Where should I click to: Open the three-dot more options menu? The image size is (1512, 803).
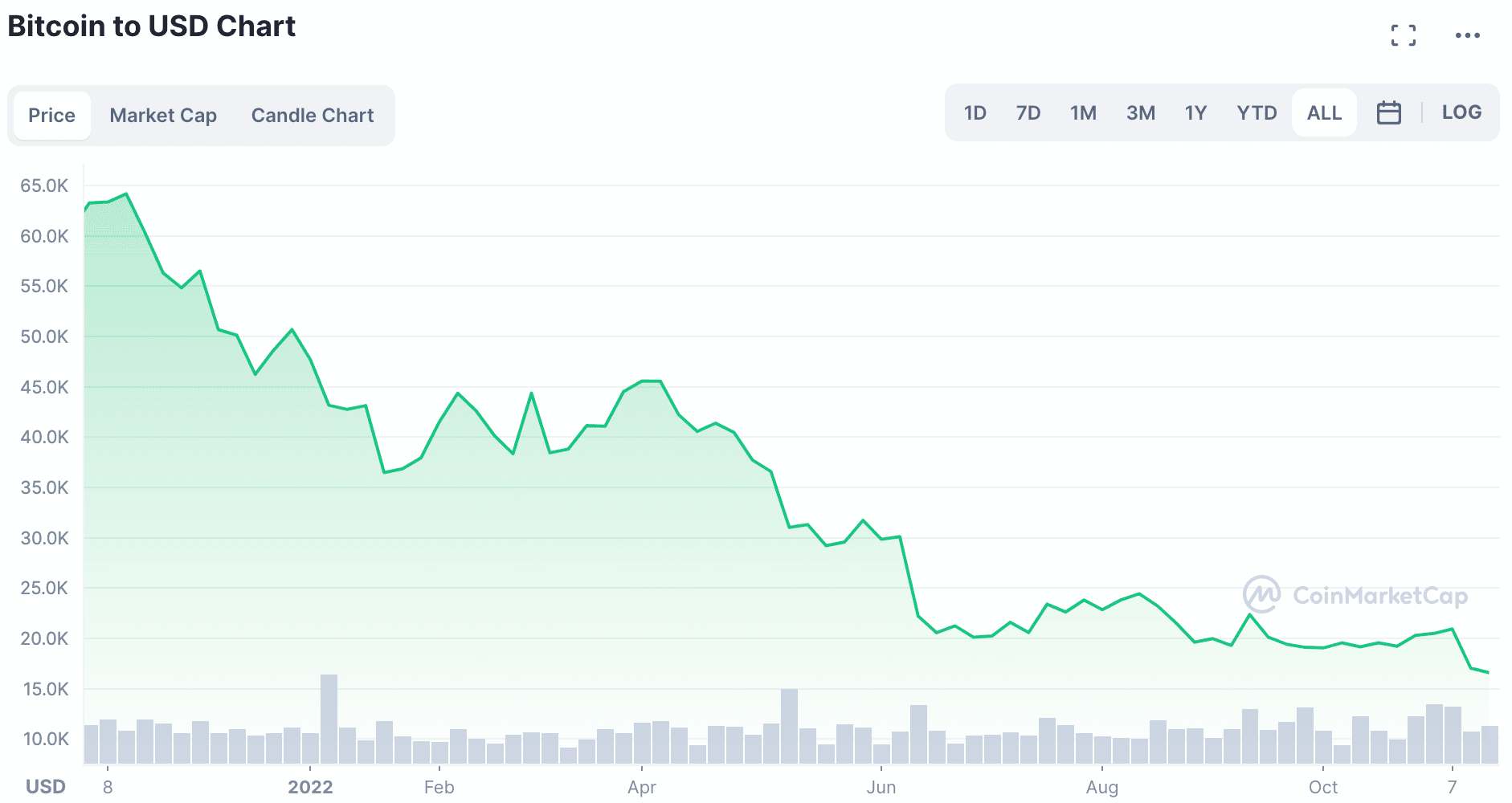click(1467, 35)
